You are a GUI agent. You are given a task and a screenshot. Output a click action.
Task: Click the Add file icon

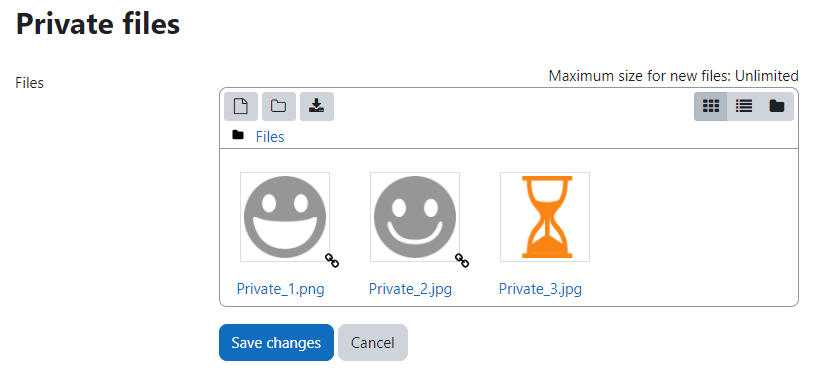pos(241,106)
